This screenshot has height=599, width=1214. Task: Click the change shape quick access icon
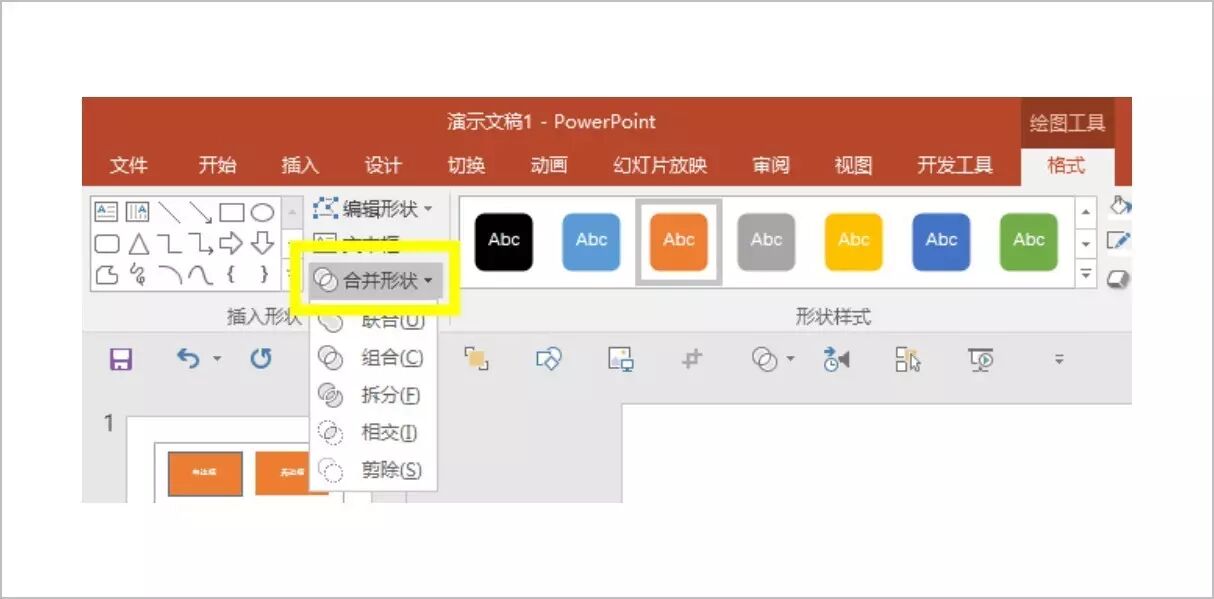(548, 359)
